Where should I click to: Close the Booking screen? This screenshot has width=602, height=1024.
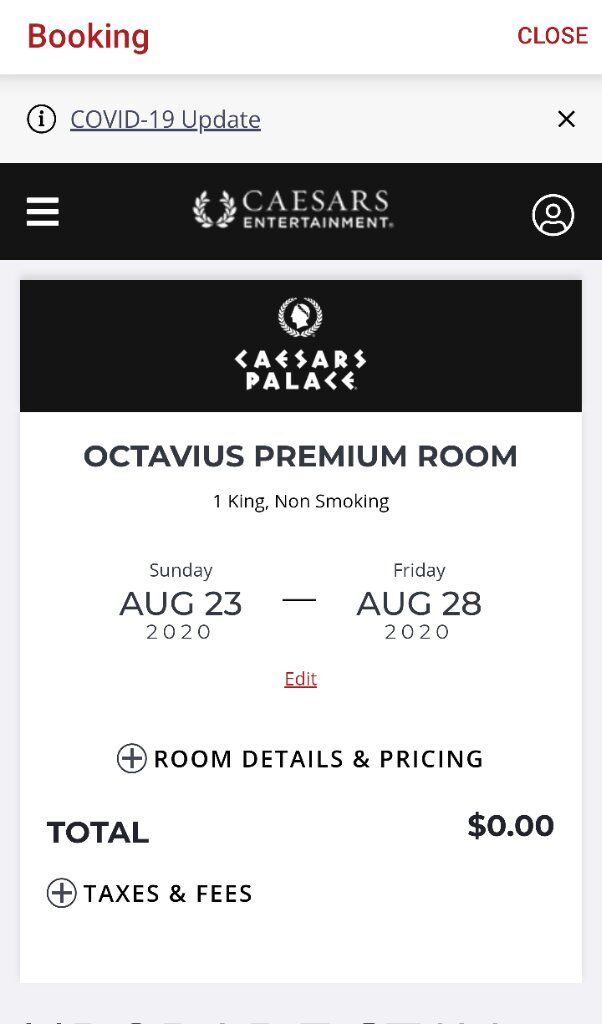click(552, 35)
